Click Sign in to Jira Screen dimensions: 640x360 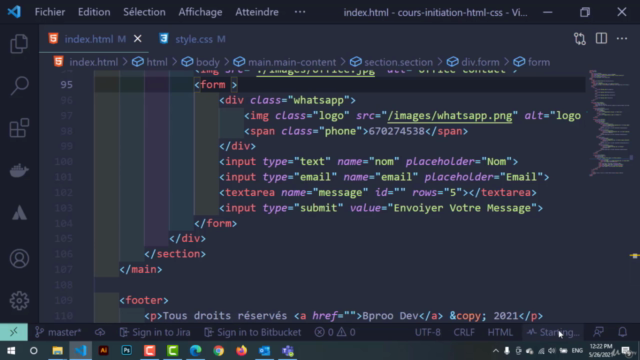pyautogui.click(x=155, y=332)
